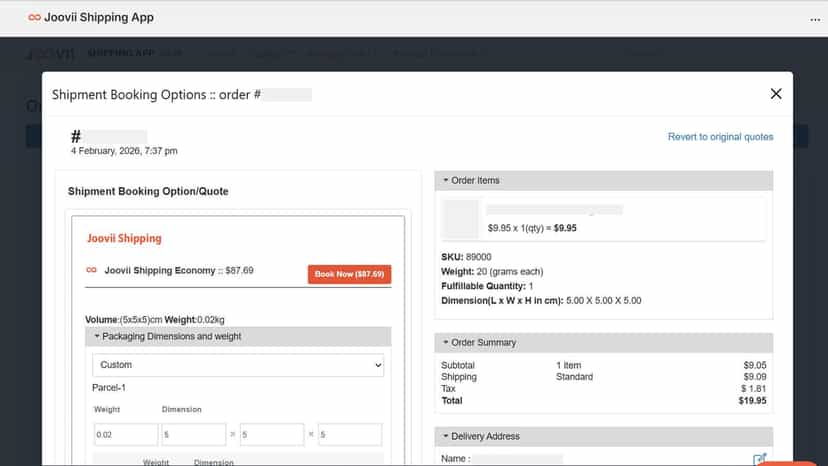Click the Parcel-1 weight field 0.02
The height and width of the screenshot is (466, 828).
tap(126, 435)
